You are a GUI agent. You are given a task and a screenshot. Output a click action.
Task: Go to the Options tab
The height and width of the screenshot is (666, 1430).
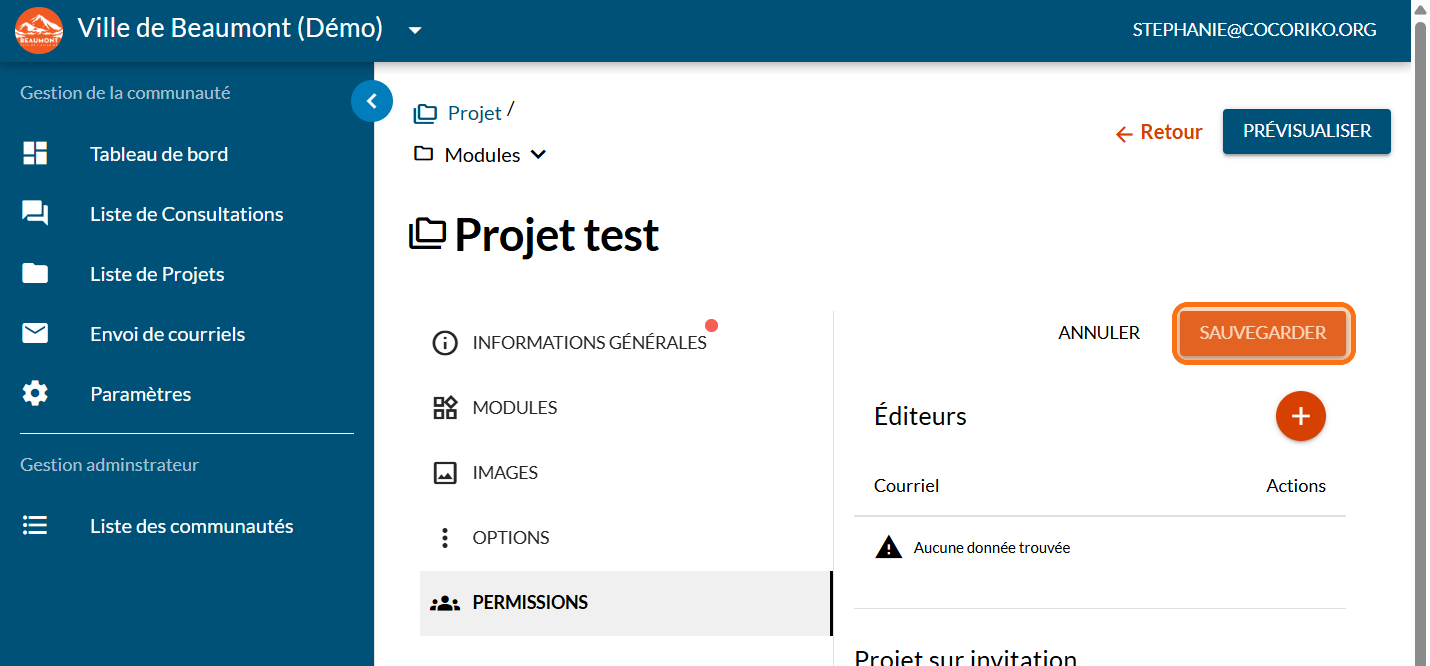[510, 538]
